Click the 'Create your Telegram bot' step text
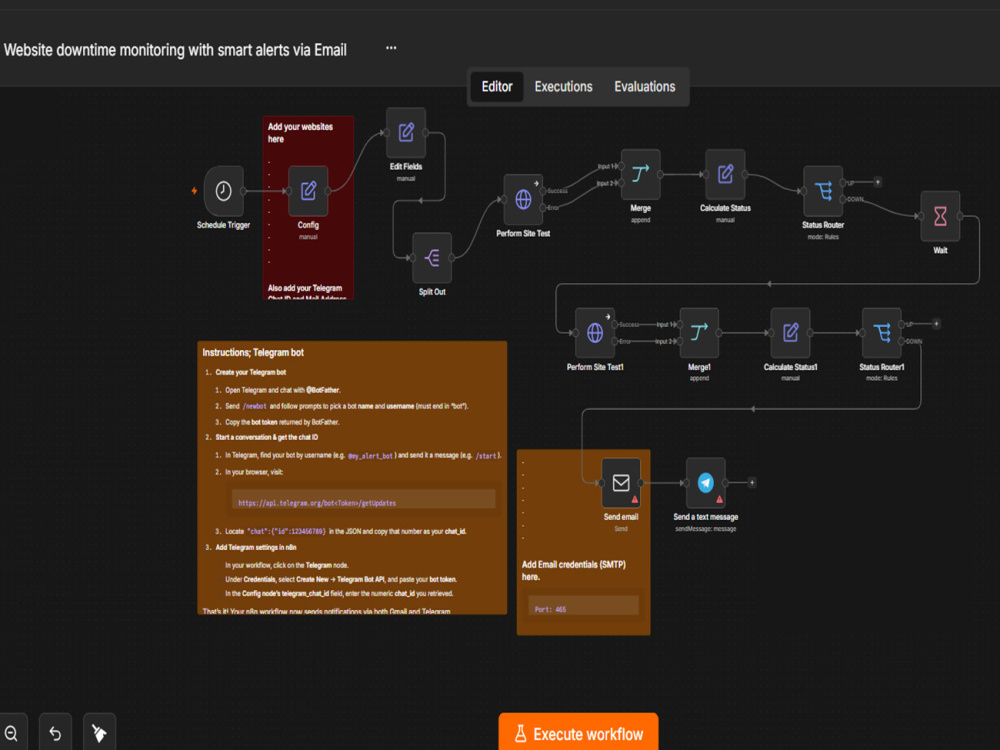Image resolution: width=1000 pixels, height=750 pixels. click(x=251, y=372)
